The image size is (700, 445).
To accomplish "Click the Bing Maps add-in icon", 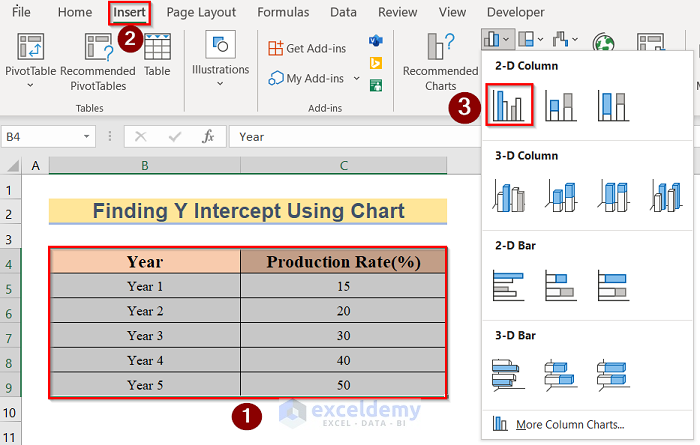I will click(x=376, y=63).
